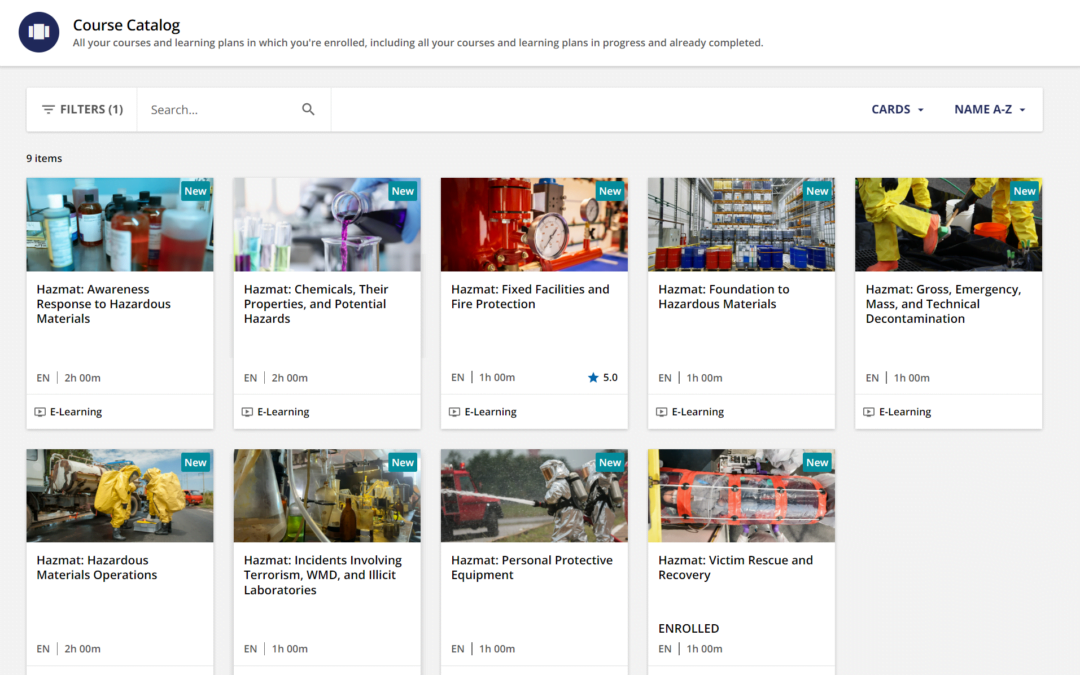Click E-Learning icon on Foundation to Hazardous Materials
The image size is (1080, 675).
(x=661, y=412)
